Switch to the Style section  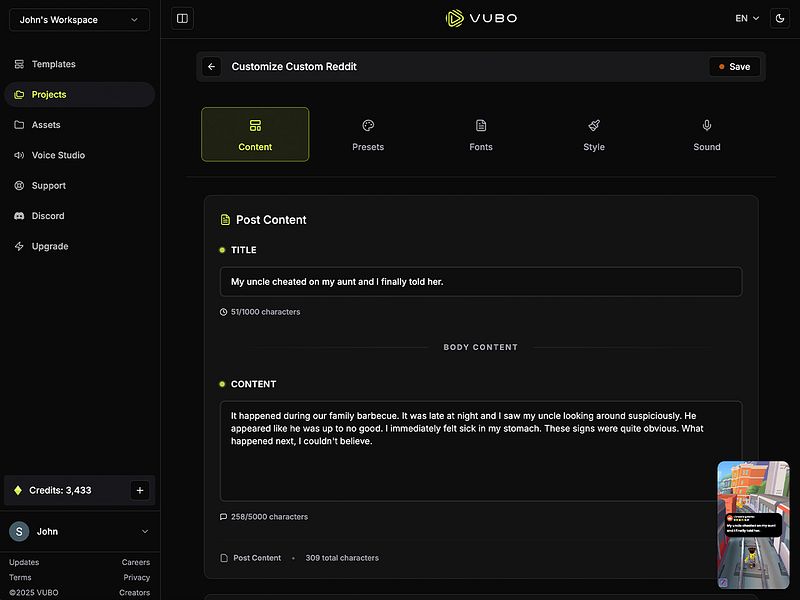(594, 134)
